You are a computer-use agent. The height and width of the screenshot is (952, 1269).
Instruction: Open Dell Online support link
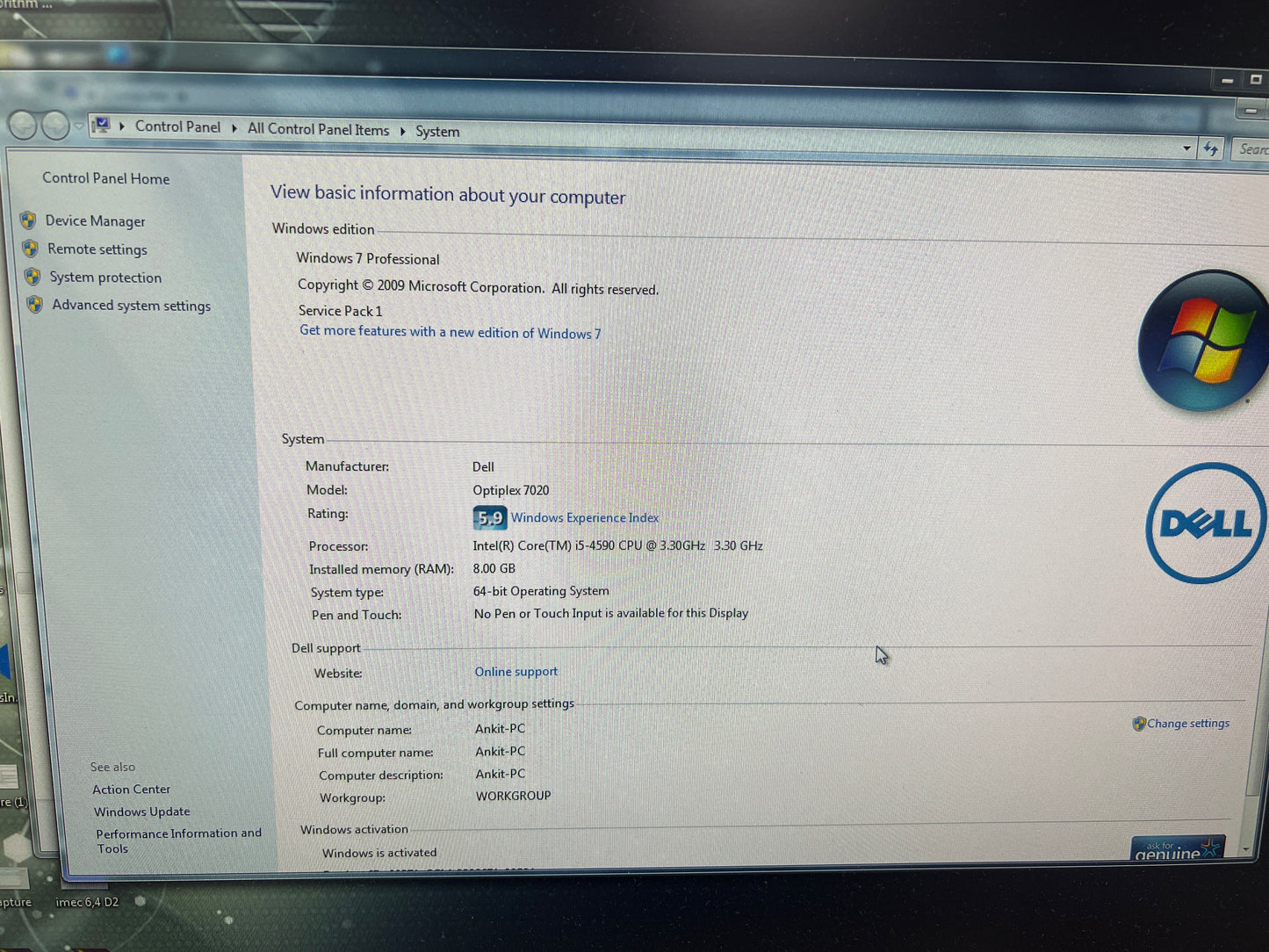pos(516,672)
